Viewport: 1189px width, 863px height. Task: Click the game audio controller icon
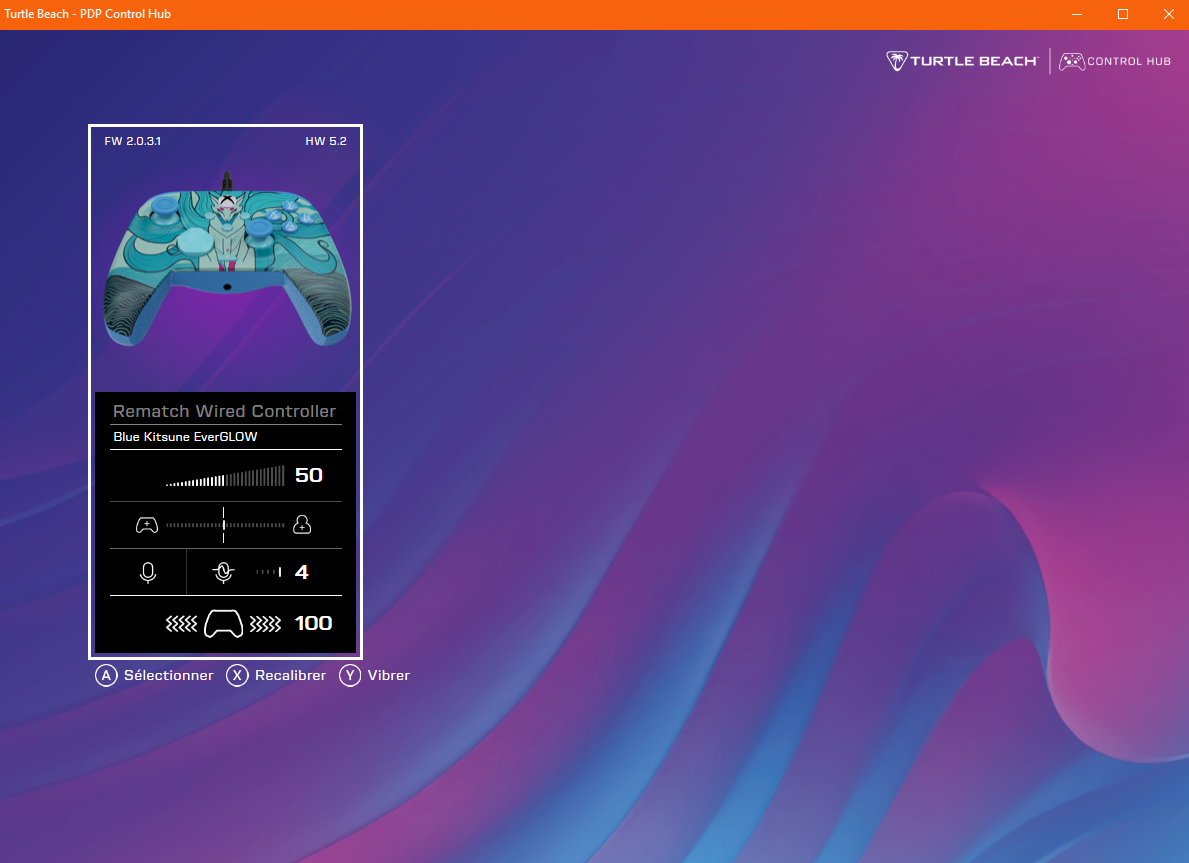(147, 525)
